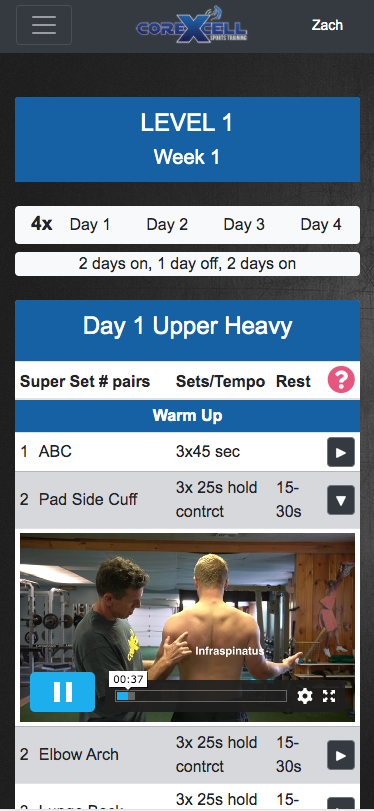Image resolution: width=374 pixels, height=811 pixels.
Task: Switch to the Day 4 tab
Action: 321,224
